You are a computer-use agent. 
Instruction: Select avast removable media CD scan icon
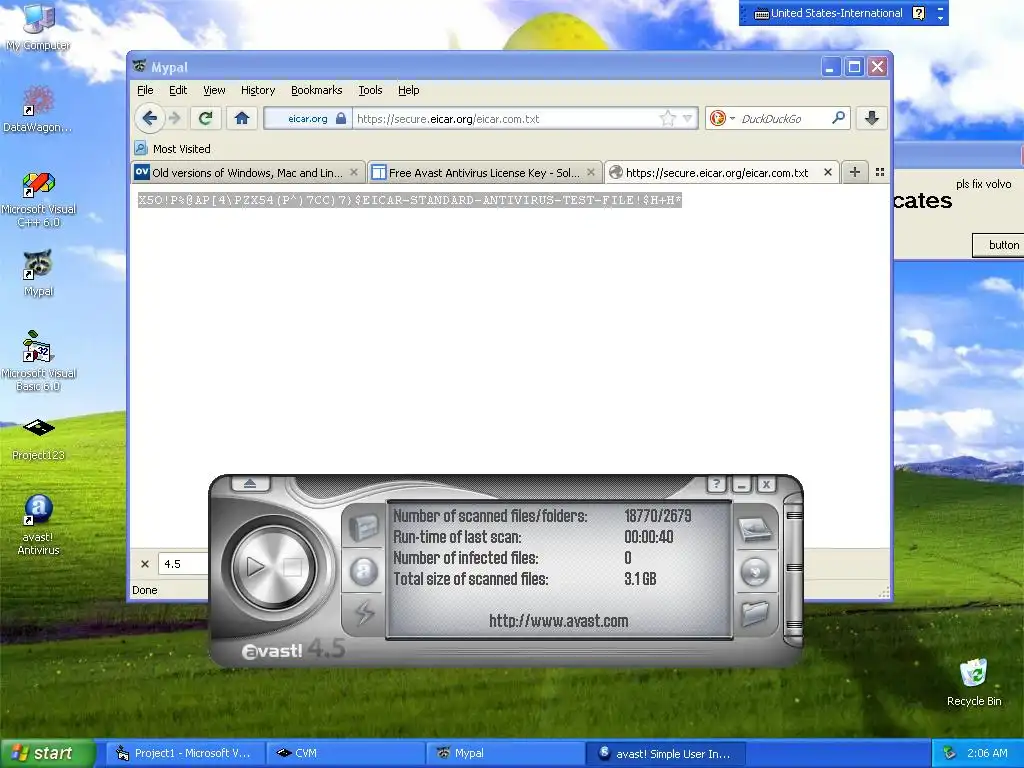(755, 571)
